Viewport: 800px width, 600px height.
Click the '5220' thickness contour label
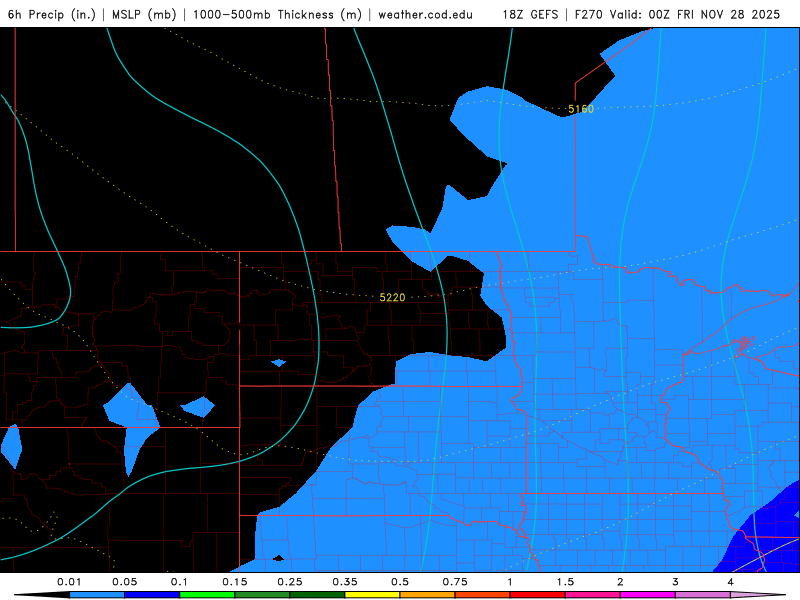coord(392,297)
